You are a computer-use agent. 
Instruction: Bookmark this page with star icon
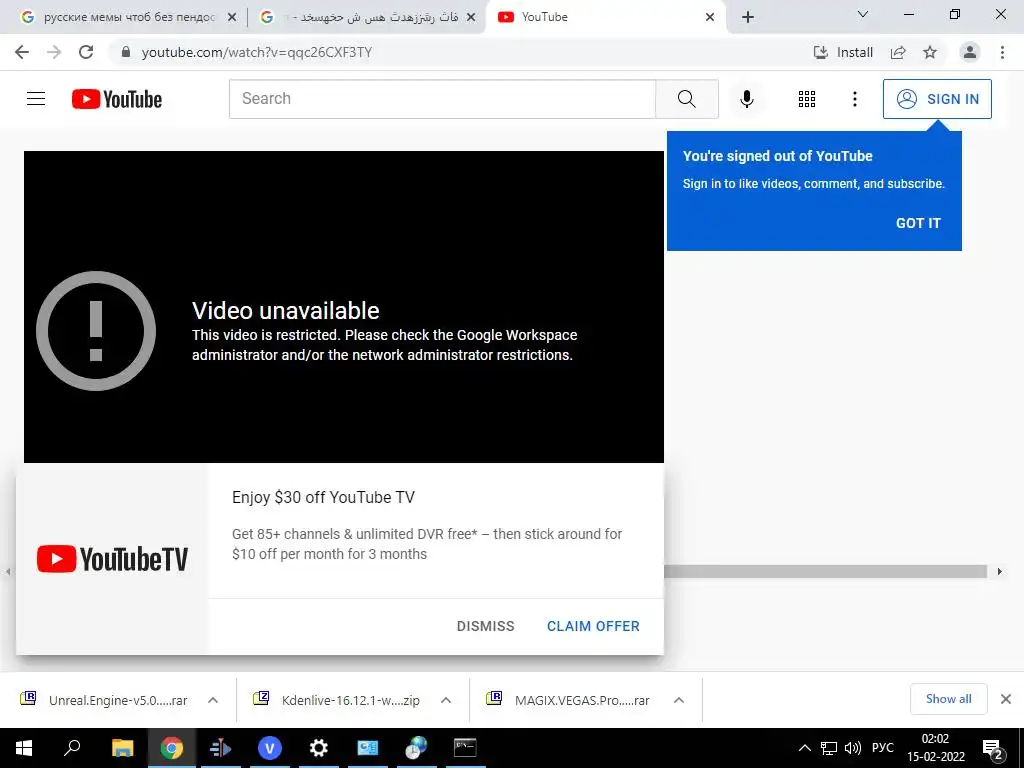[930, 52]
